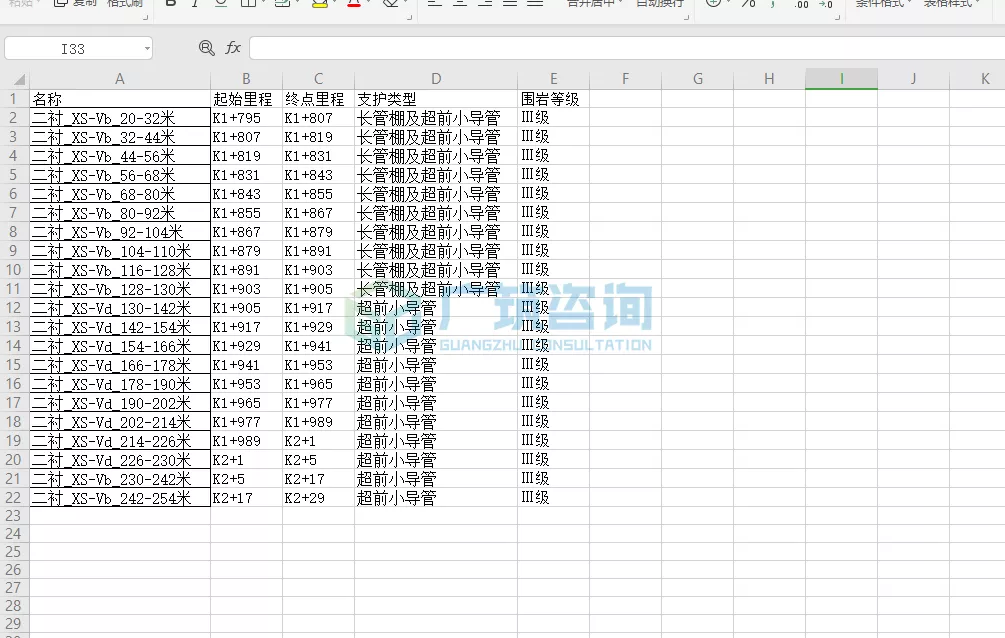Screen dimensions: 1005x638
Task: Select row 27 header
Action: point(13,587)
